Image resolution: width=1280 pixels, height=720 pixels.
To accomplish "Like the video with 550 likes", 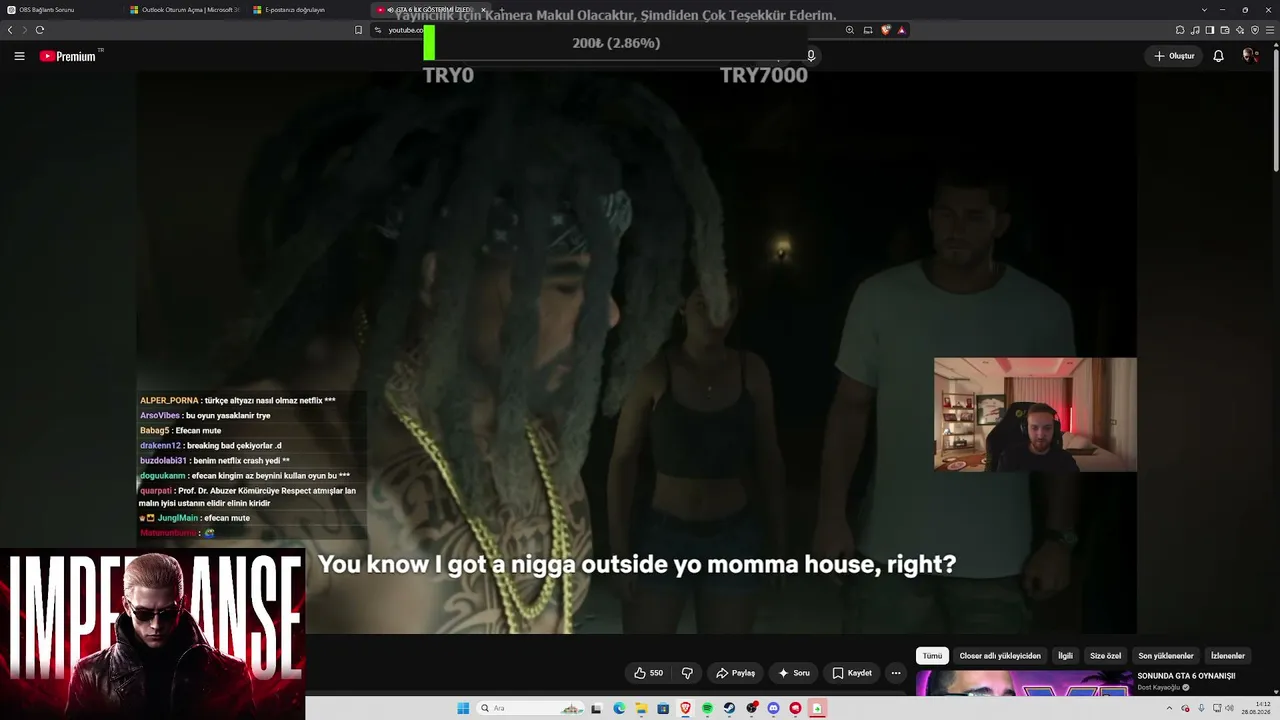I will pyautogui.click(x=649, y=673).
